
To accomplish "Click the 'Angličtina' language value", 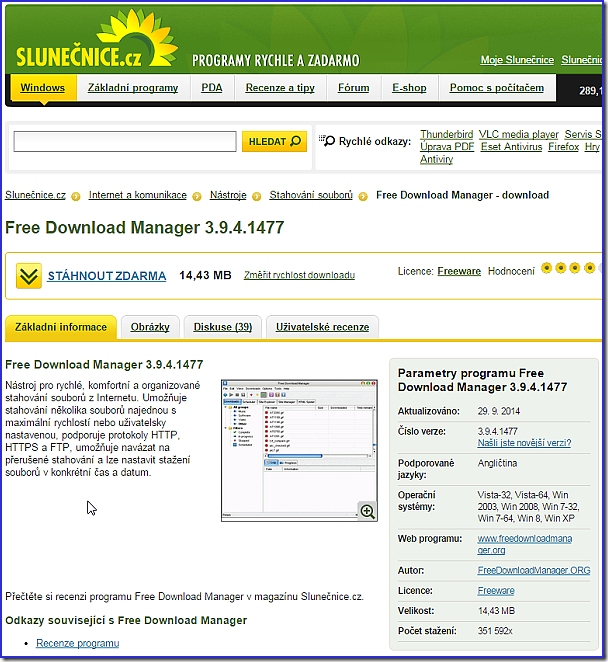I will pyautogui.click(x=497, y=463).
